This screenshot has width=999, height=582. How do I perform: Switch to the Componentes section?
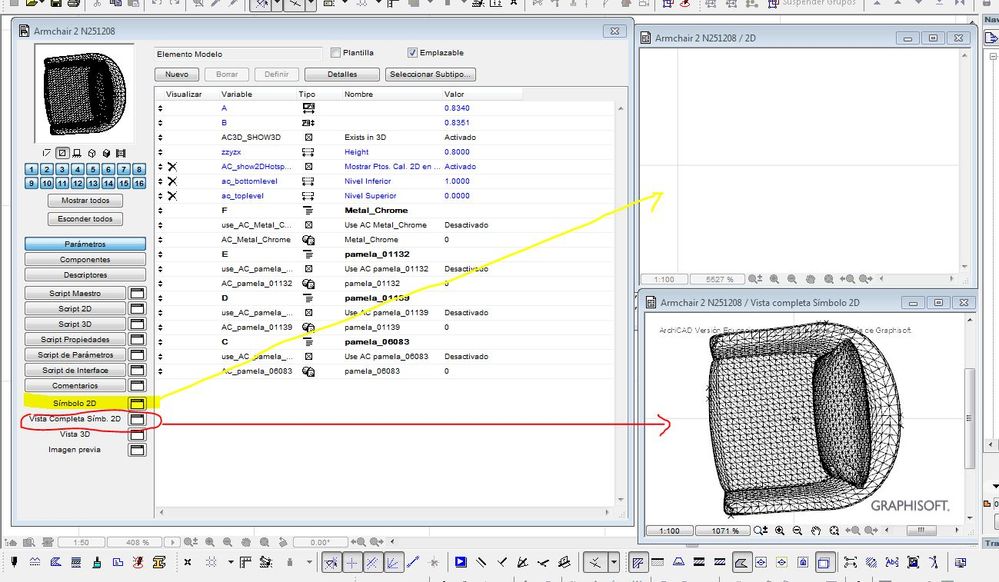coord(85,260)
